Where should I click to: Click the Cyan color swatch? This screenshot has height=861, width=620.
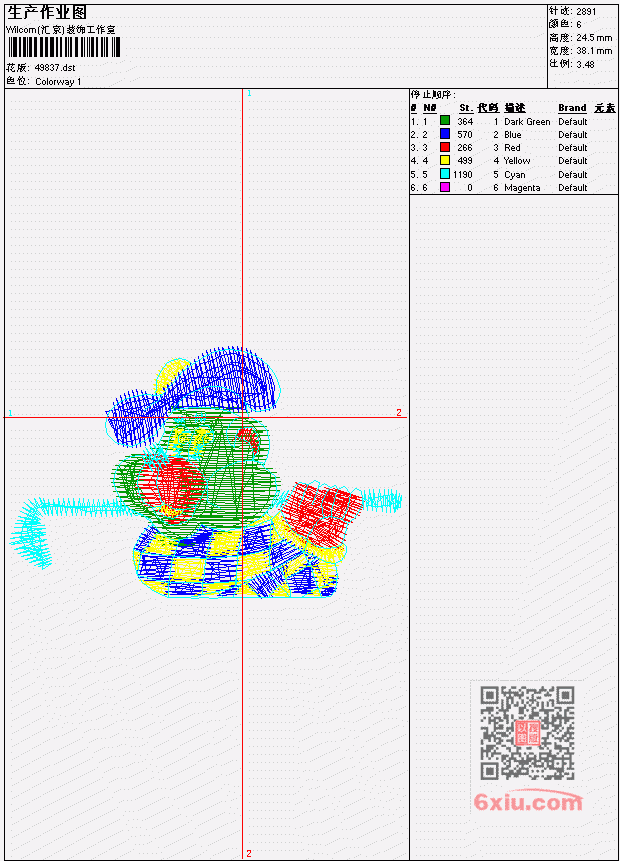click(x=445, y=174)
